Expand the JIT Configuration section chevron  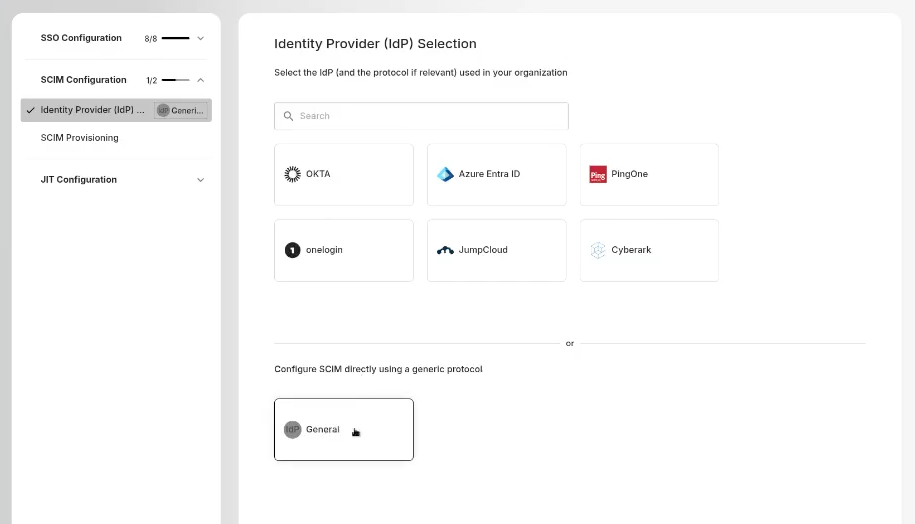[200, 180]
